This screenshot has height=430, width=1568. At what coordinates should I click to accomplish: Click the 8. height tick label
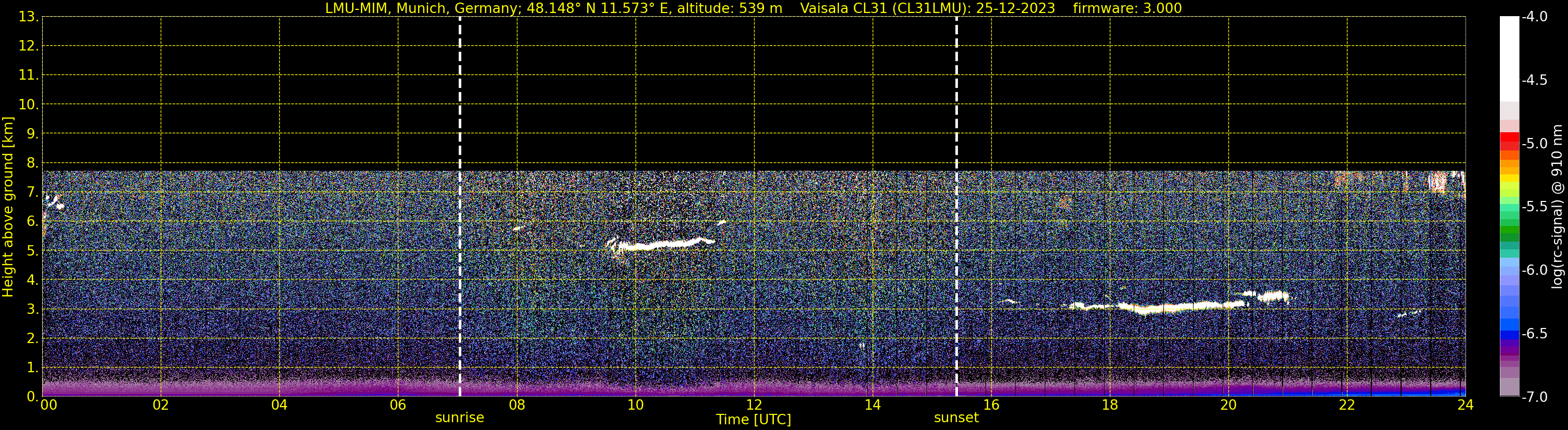[32, 162]
